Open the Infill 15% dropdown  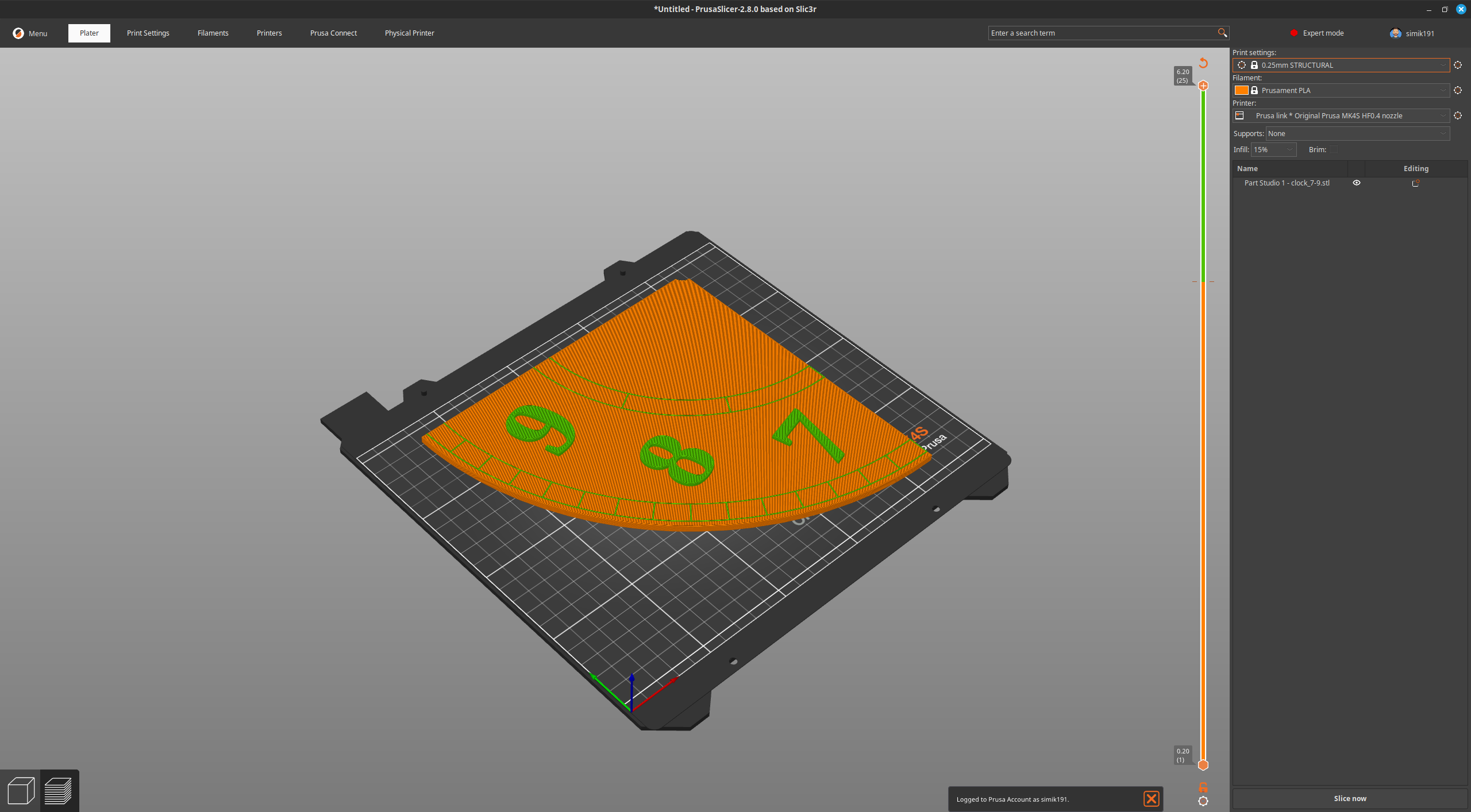click(x=1273, y=149)
